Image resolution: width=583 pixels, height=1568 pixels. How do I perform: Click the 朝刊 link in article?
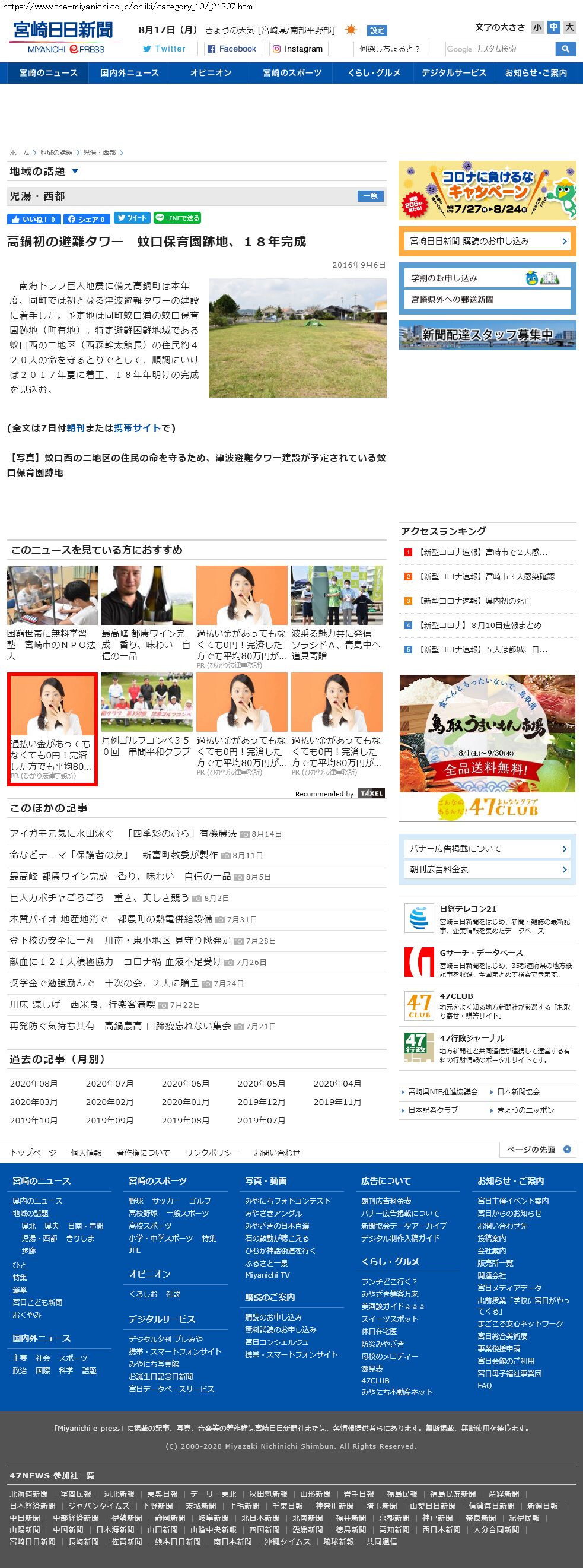(x=75, y=428)
